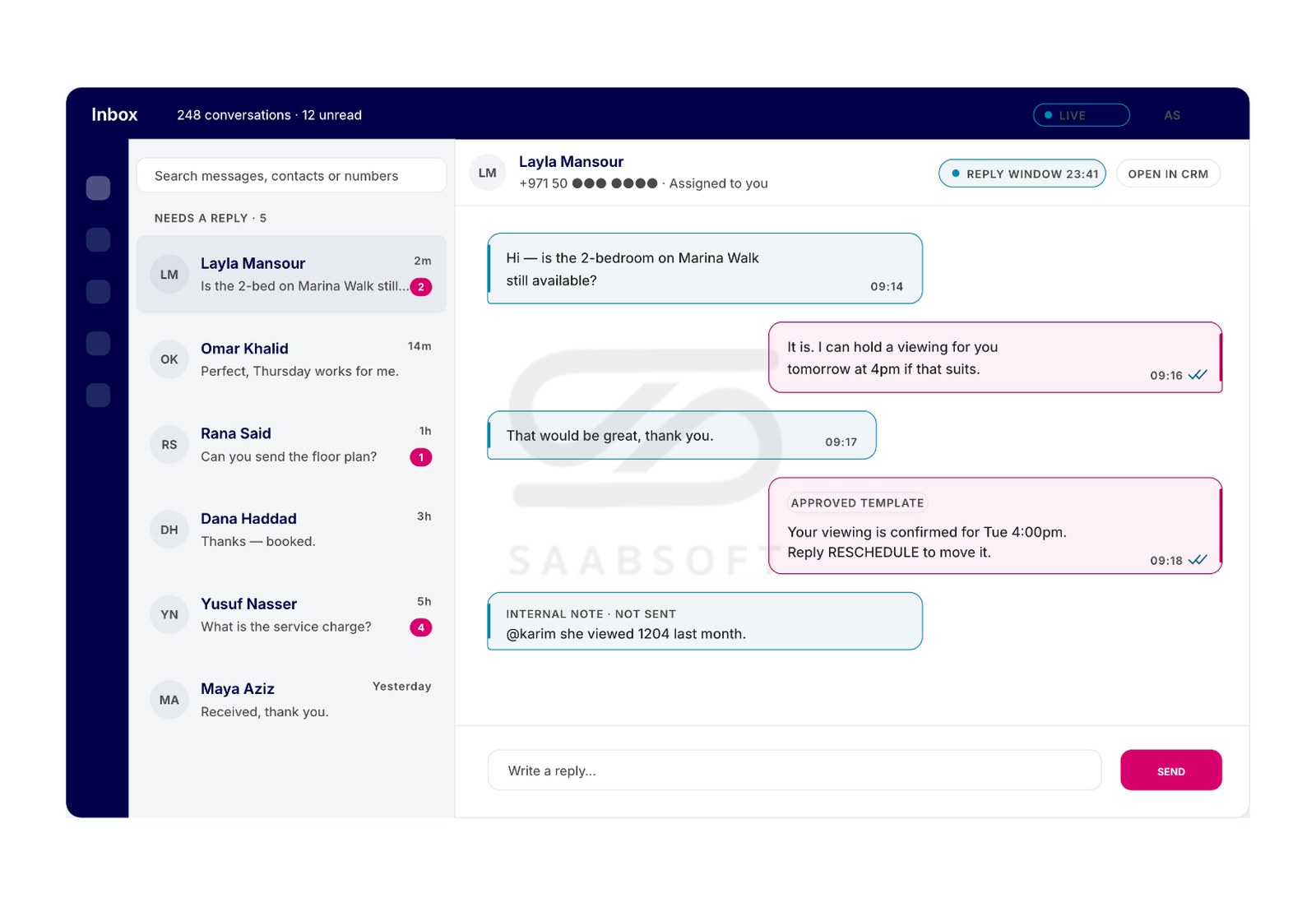Open Rana Said conversation

tap(291, 445)
